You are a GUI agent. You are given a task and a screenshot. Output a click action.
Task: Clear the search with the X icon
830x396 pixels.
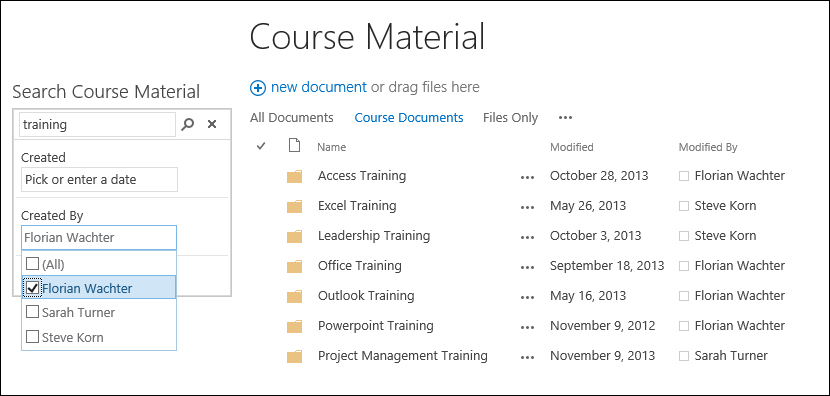(212, 124)
